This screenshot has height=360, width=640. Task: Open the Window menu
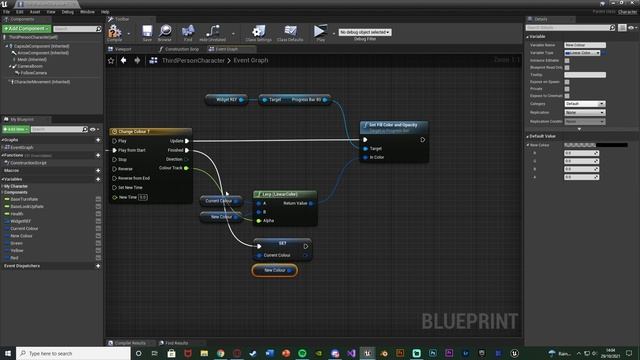pos(87,12)
